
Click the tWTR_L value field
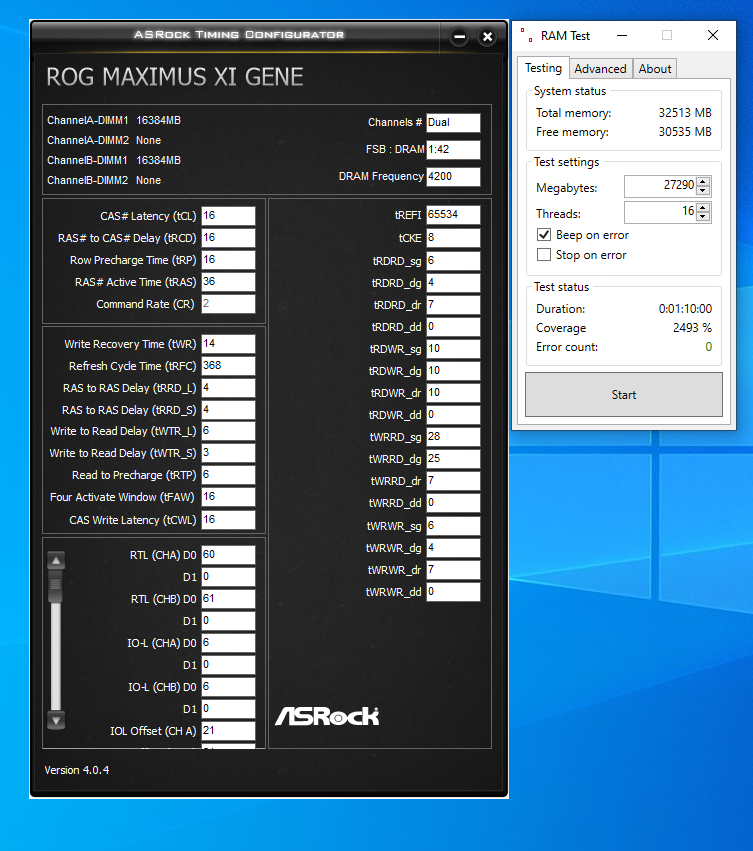click(x=228, y=431)
